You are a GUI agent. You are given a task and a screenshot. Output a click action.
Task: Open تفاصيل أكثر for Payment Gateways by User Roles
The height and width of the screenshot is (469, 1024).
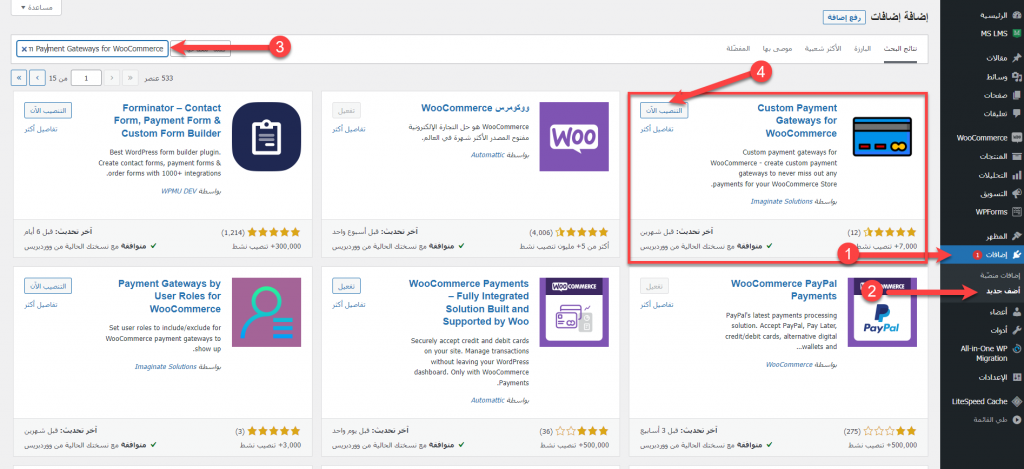pos(41,305)
